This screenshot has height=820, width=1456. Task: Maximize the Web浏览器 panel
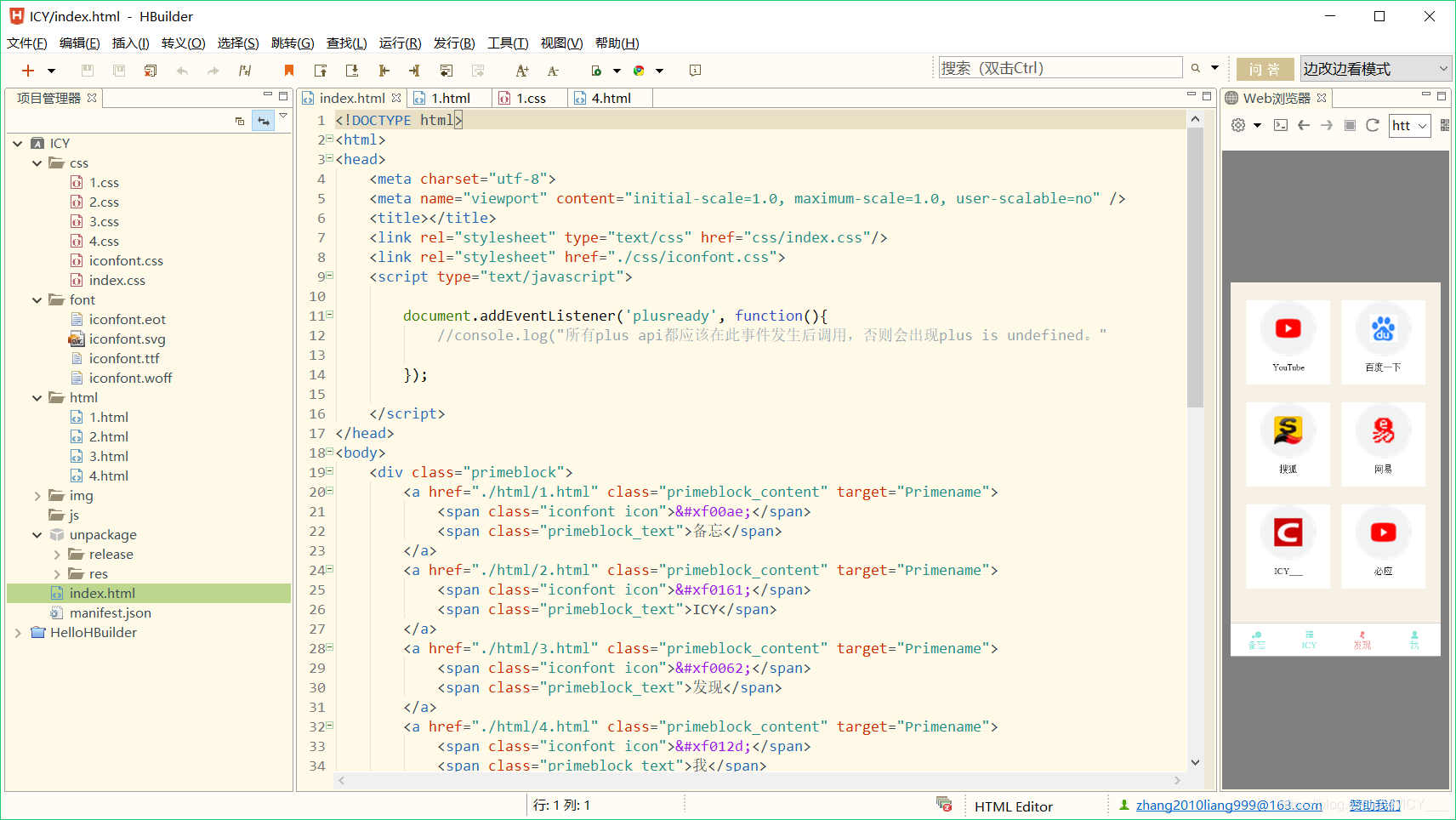(1442, 96)
